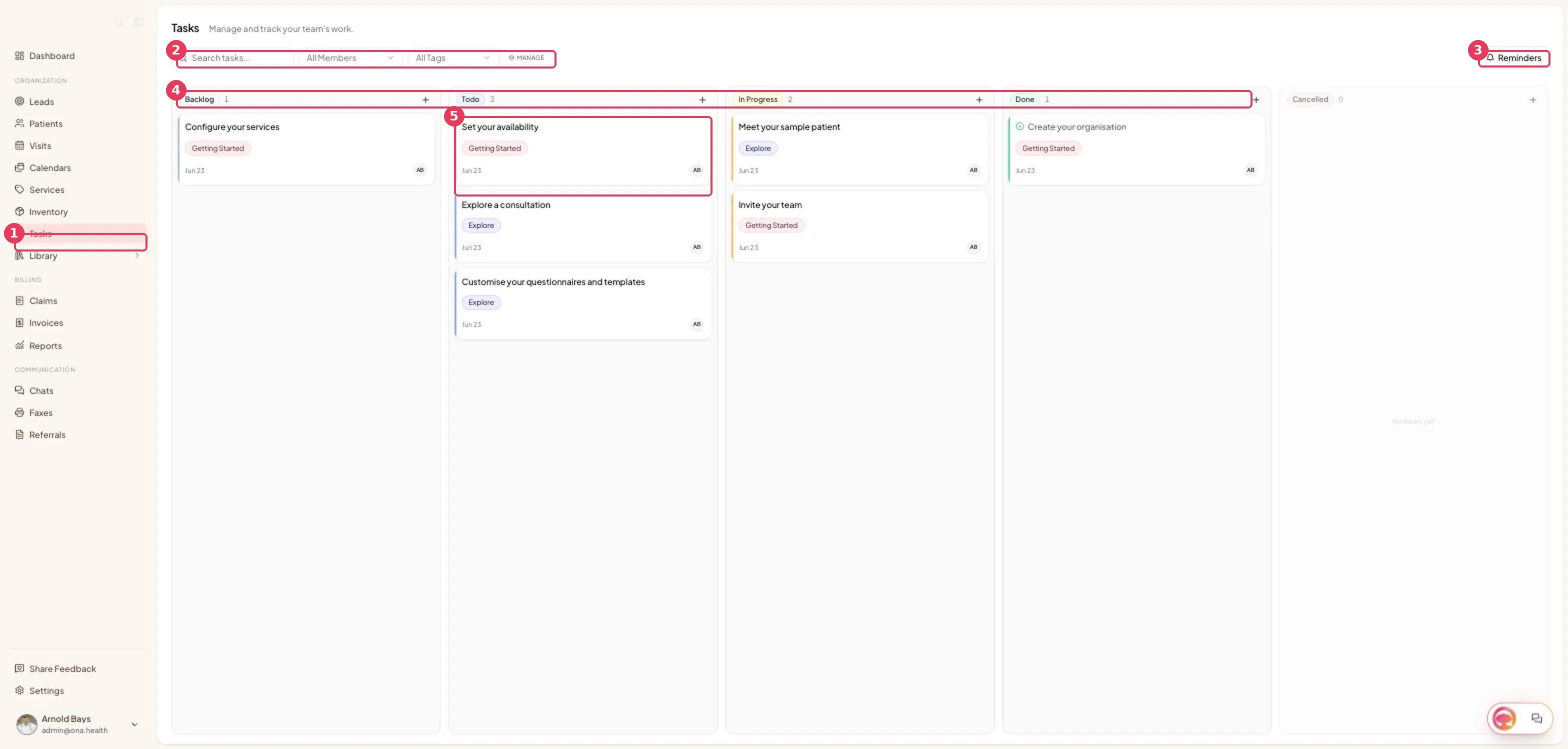
Task: Open Invite your team task card
Action: click(859, 227)
